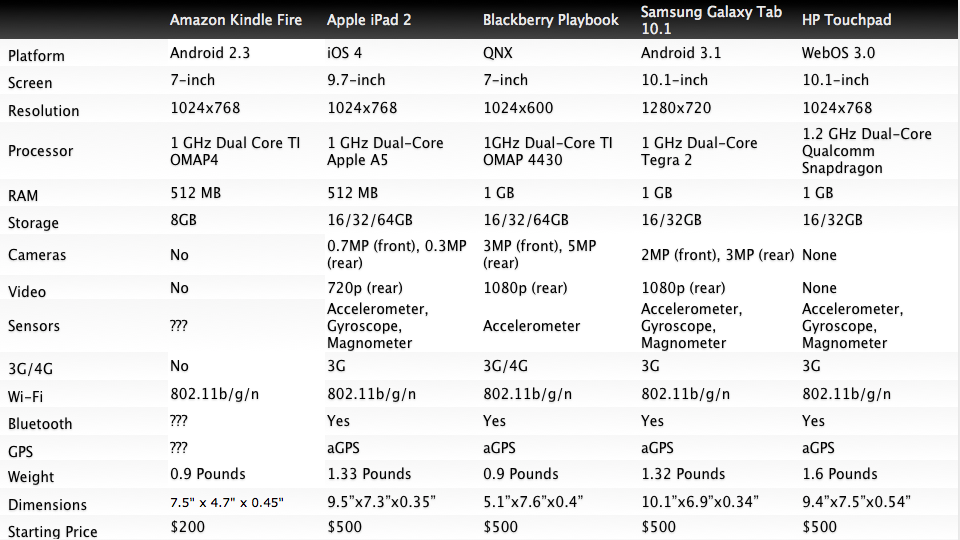Select the Playbook 1080p (rear) video cell
This screenshot has width=960, height=540.
[x=526, y=288]
